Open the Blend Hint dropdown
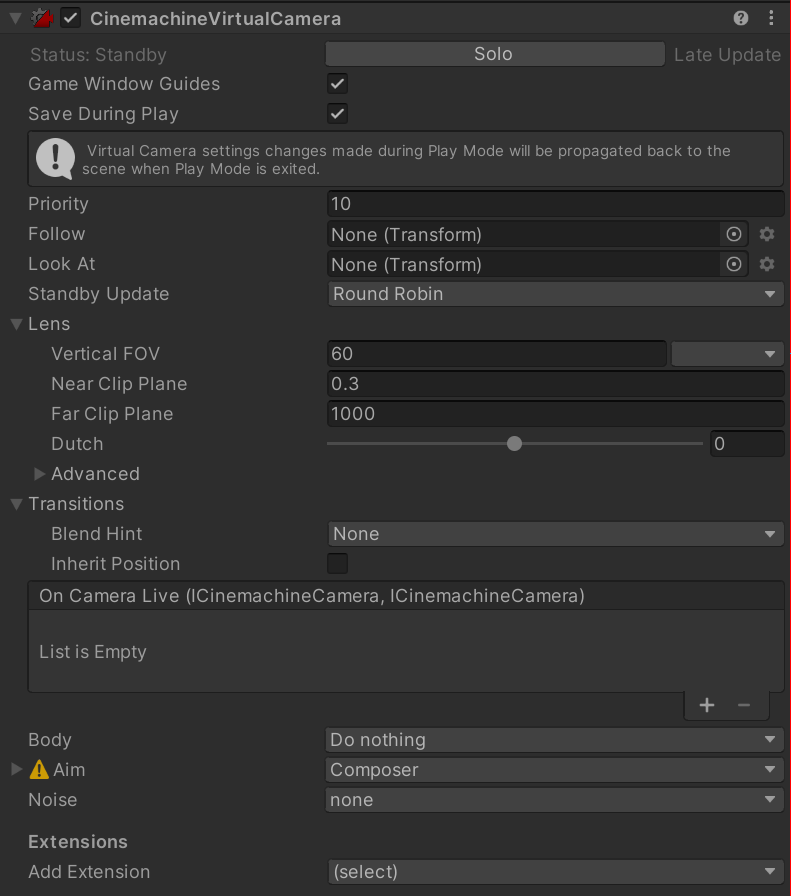This screenshot has height=896, width=791. click(x=555, y=534)
